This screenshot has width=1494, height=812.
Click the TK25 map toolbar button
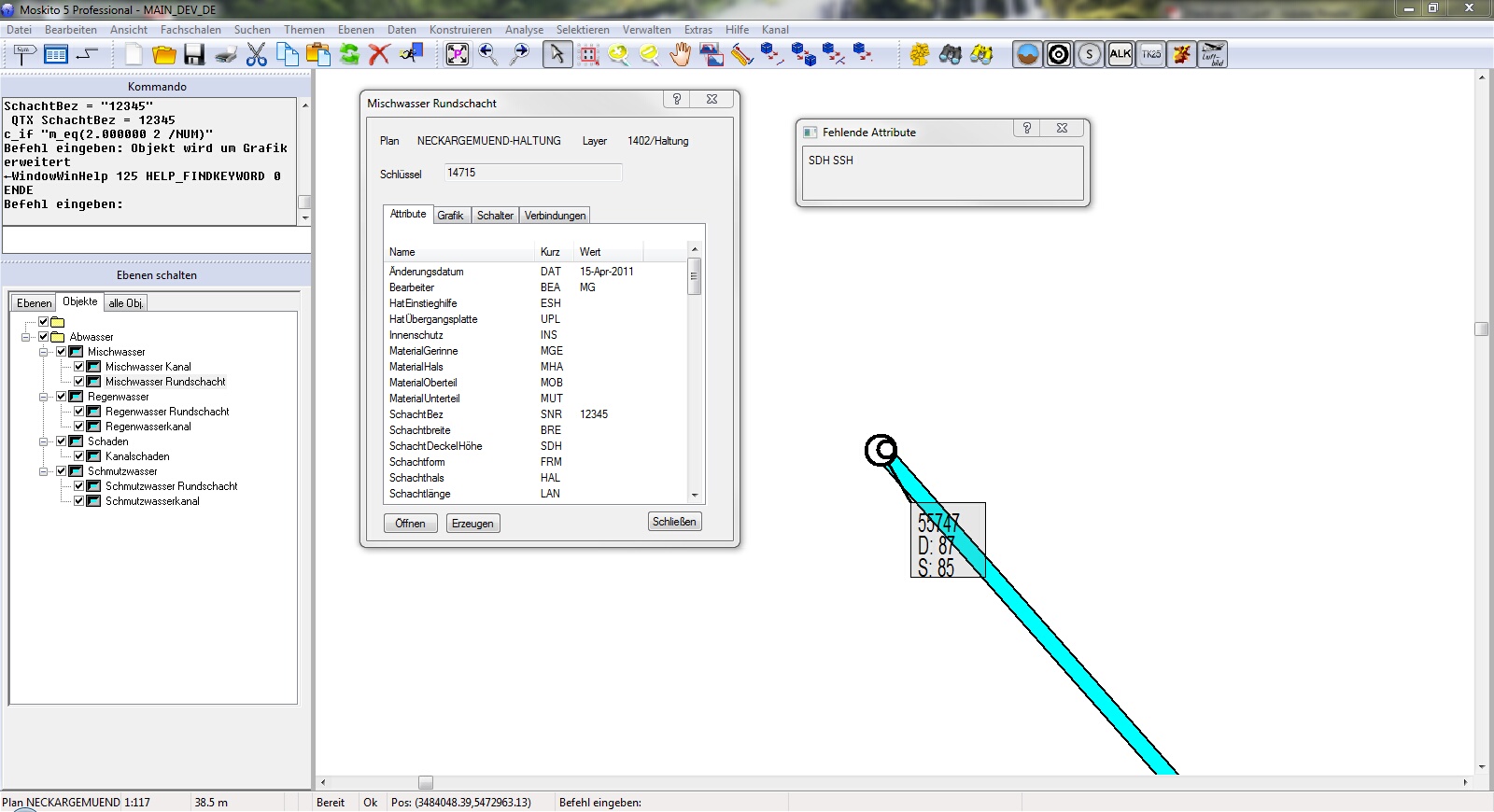[x=1151, y=55]
